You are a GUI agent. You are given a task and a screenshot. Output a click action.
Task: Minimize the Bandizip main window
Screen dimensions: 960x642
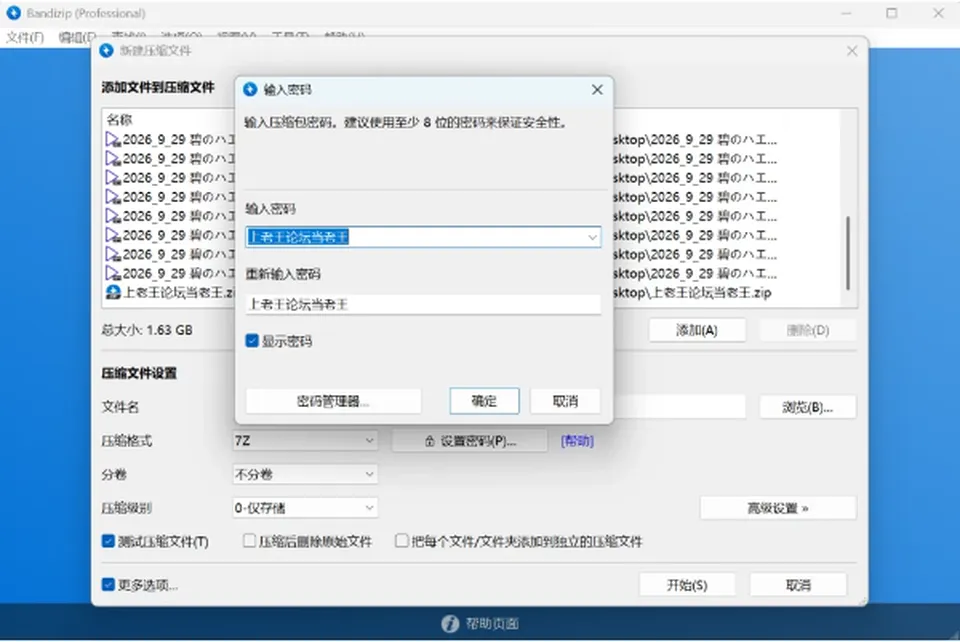tap(846, 13)
